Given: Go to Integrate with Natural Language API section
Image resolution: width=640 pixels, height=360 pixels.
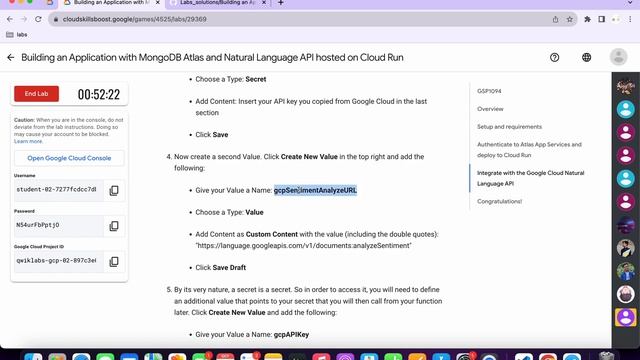Looking at the screenshot, I should click(531, 178).
